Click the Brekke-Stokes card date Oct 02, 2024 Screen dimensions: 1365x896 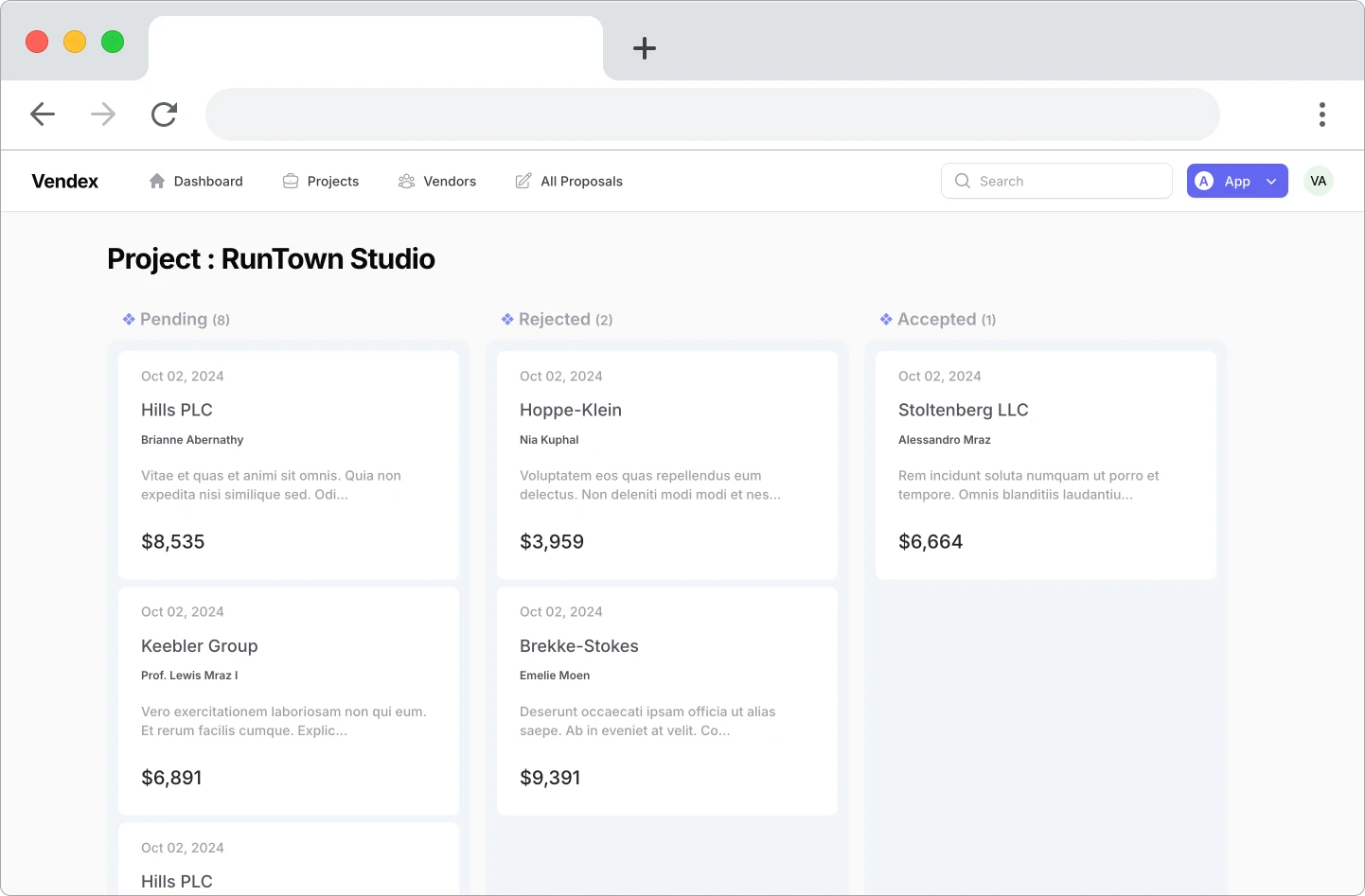tap(561, 612)
